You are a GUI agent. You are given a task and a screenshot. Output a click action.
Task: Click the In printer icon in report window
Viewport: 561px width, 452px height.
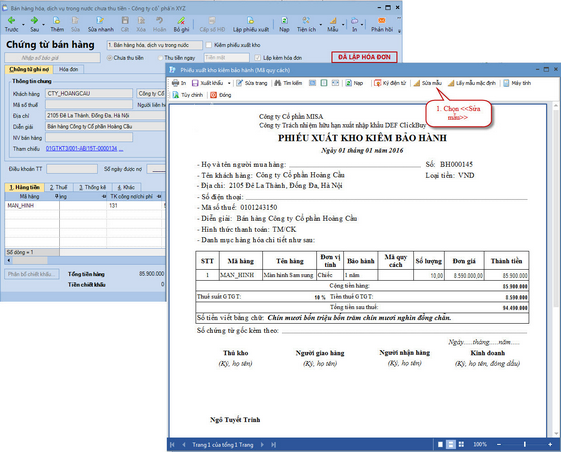click(175, 83)
